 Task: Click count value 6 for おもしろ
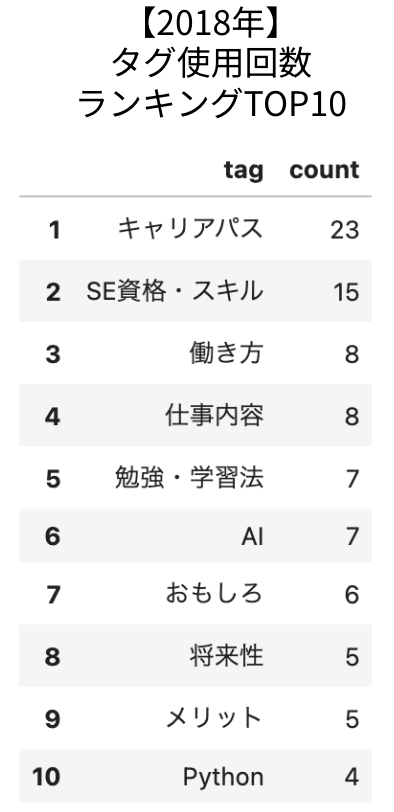(x=352, y=594)
